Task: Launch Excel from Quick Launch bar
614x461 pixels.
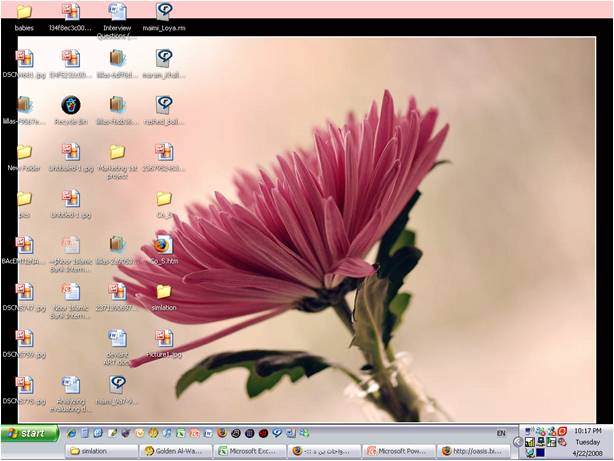Action: (181, 433)
